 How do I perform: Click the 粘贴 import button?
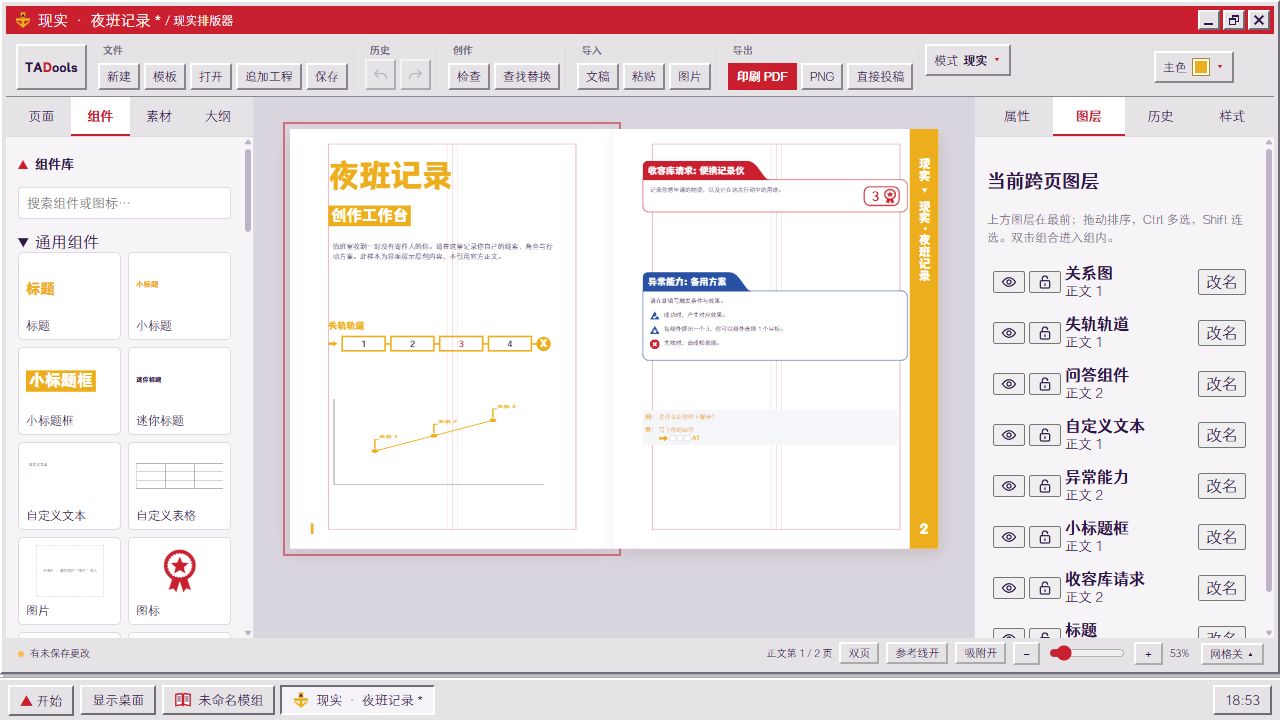(x=643, y=76)
